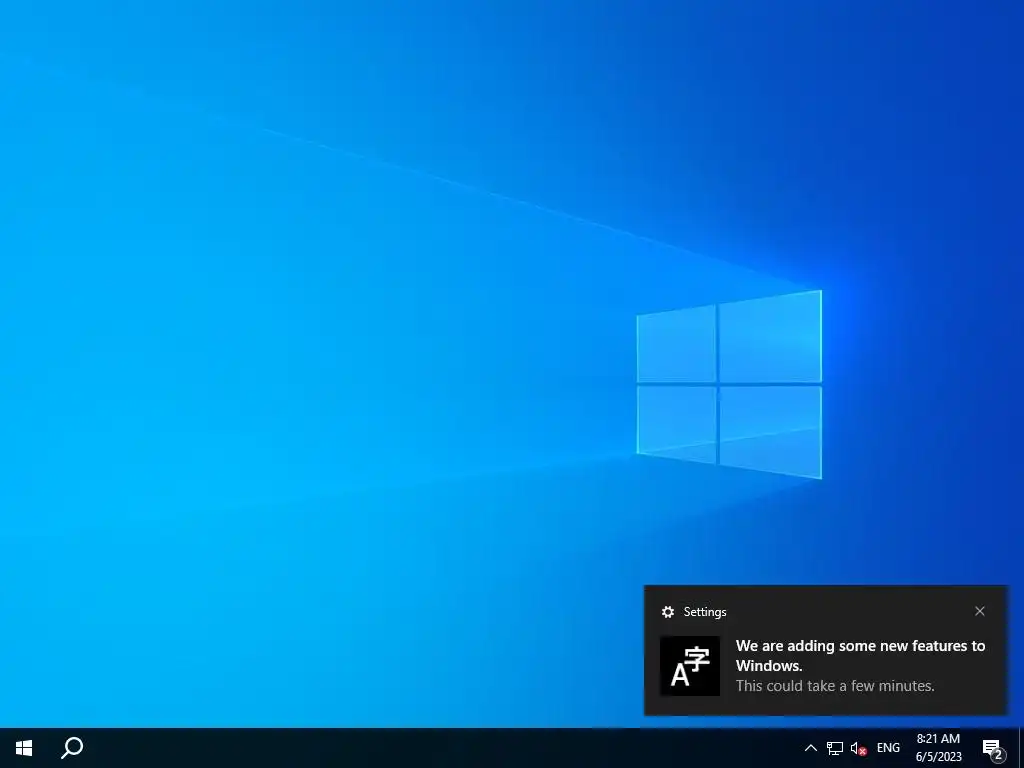Open the 'We are adding some new features' message
The height and width of the screenshot is (768, 1024).
[x=860, y=656]
